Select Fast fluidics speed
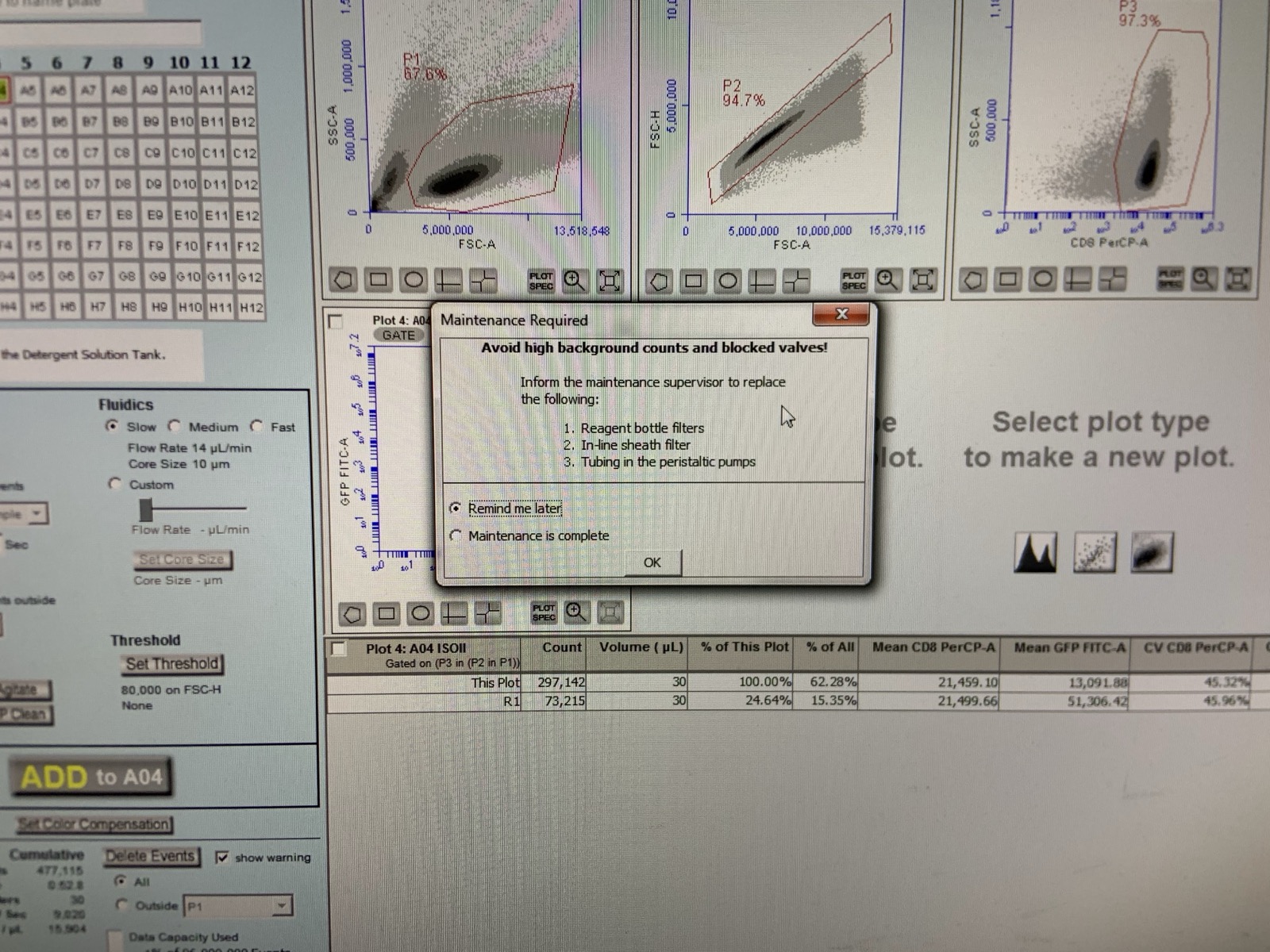Image resolution: width=1270 pixels, height=952 pixels. 256,426
